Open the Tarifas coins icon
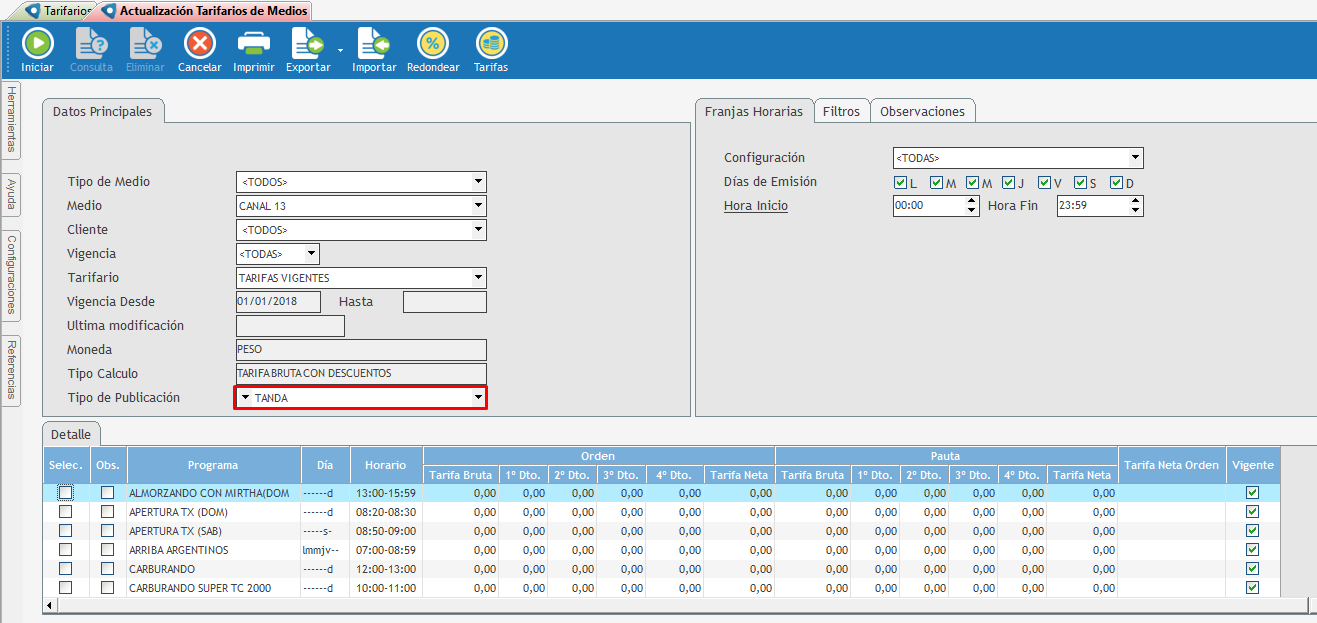This screenshot has width=1317, height=623. click(490, 44)
